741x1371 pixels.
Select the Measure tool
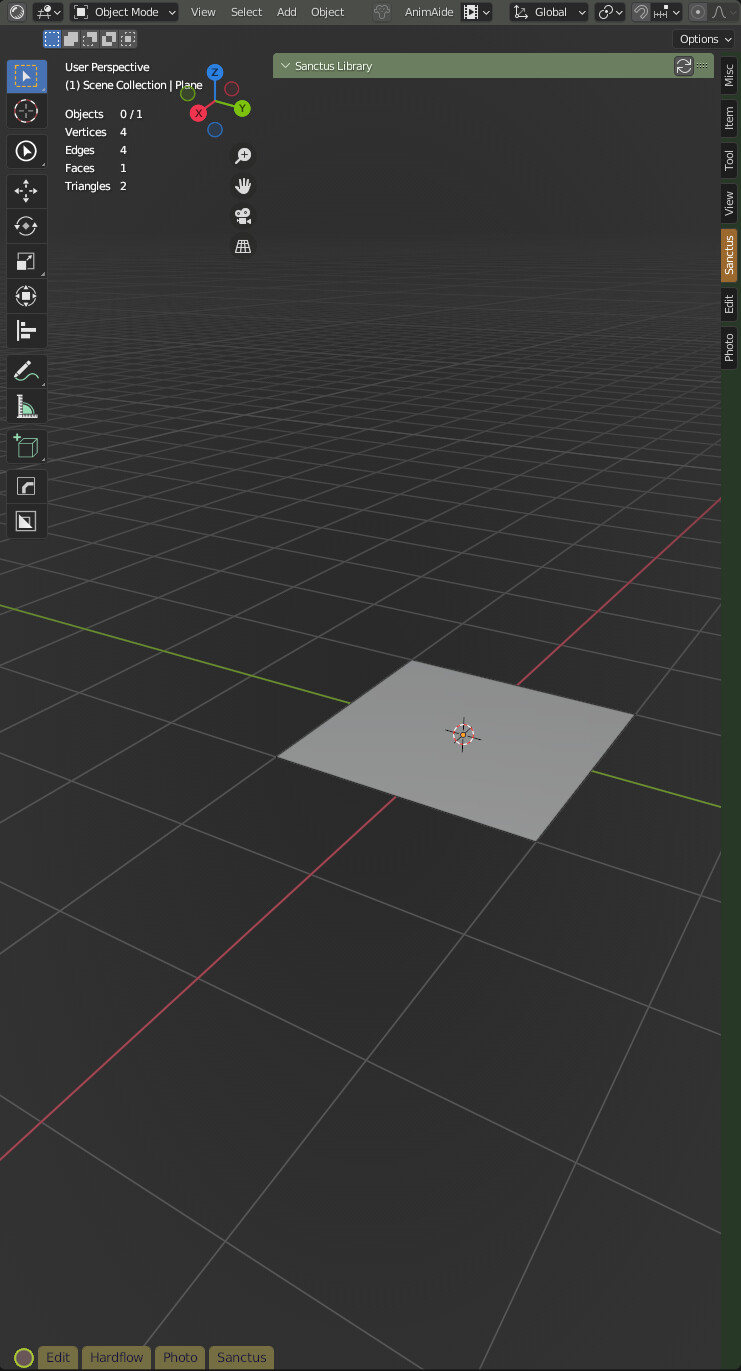(27, 406)
